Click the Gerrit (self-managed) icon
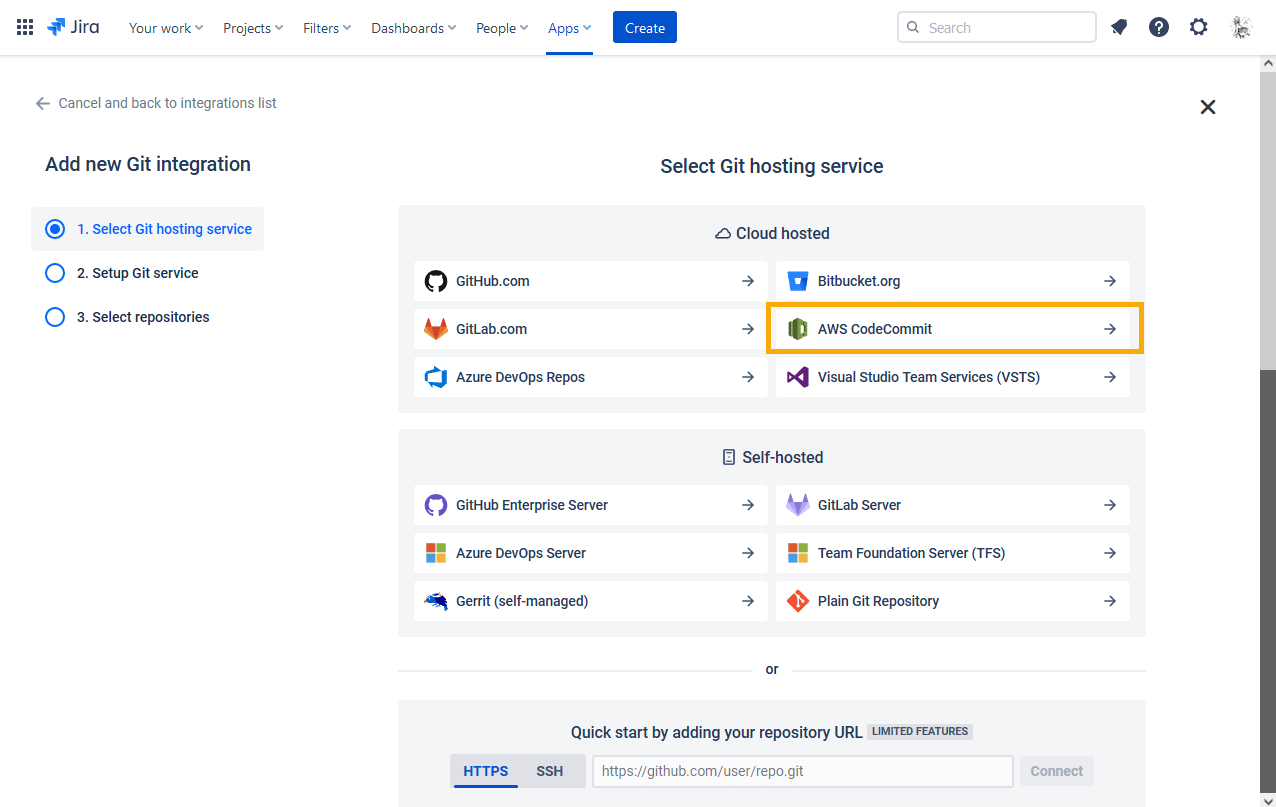1276x807 pixels. [x=436, y=601]
